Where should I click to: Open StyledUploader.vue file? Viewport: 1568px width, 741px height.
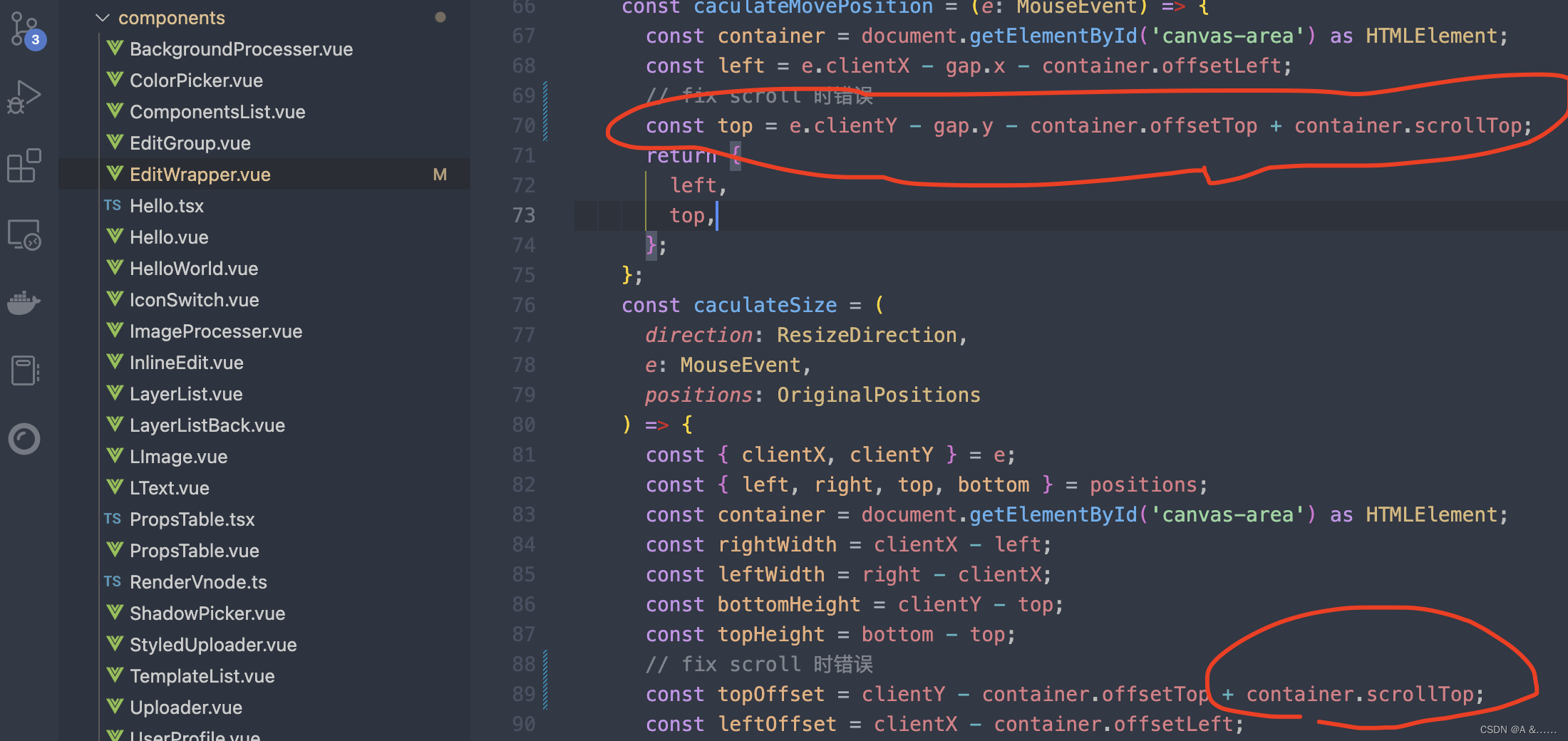point(213,645)
